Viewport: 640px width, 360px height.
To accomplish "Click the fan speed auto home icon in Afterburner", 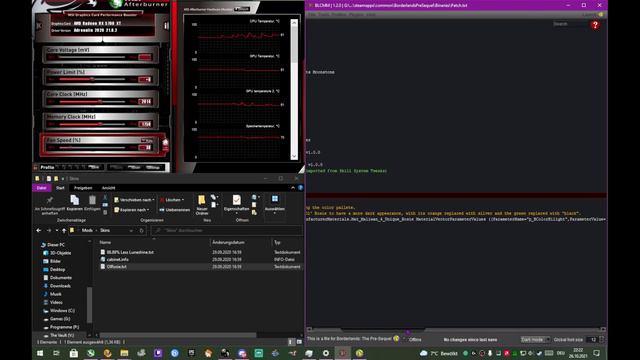I will pos(165,142).
